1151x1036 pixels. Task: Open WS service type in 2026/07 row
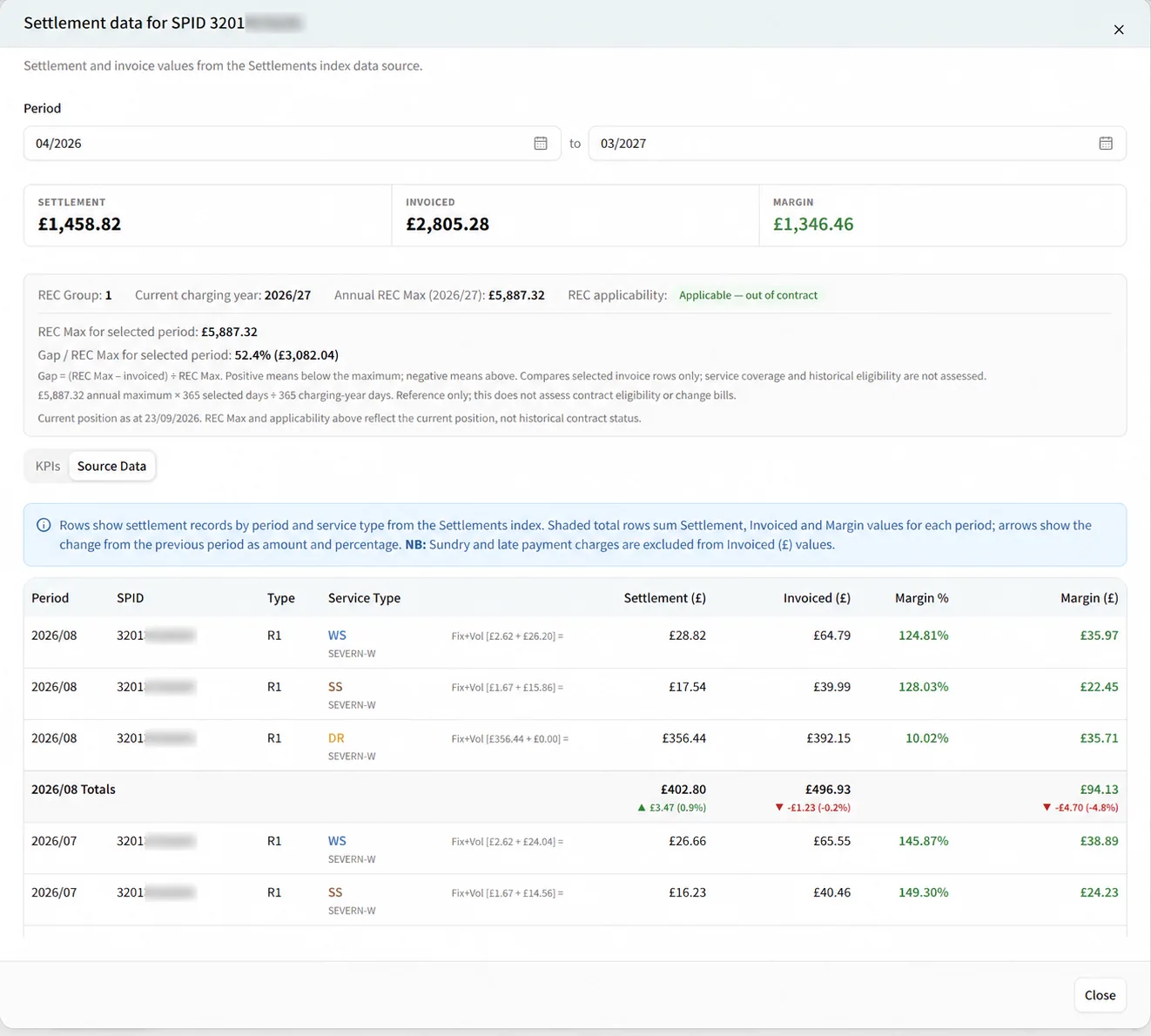click(337, 841)
